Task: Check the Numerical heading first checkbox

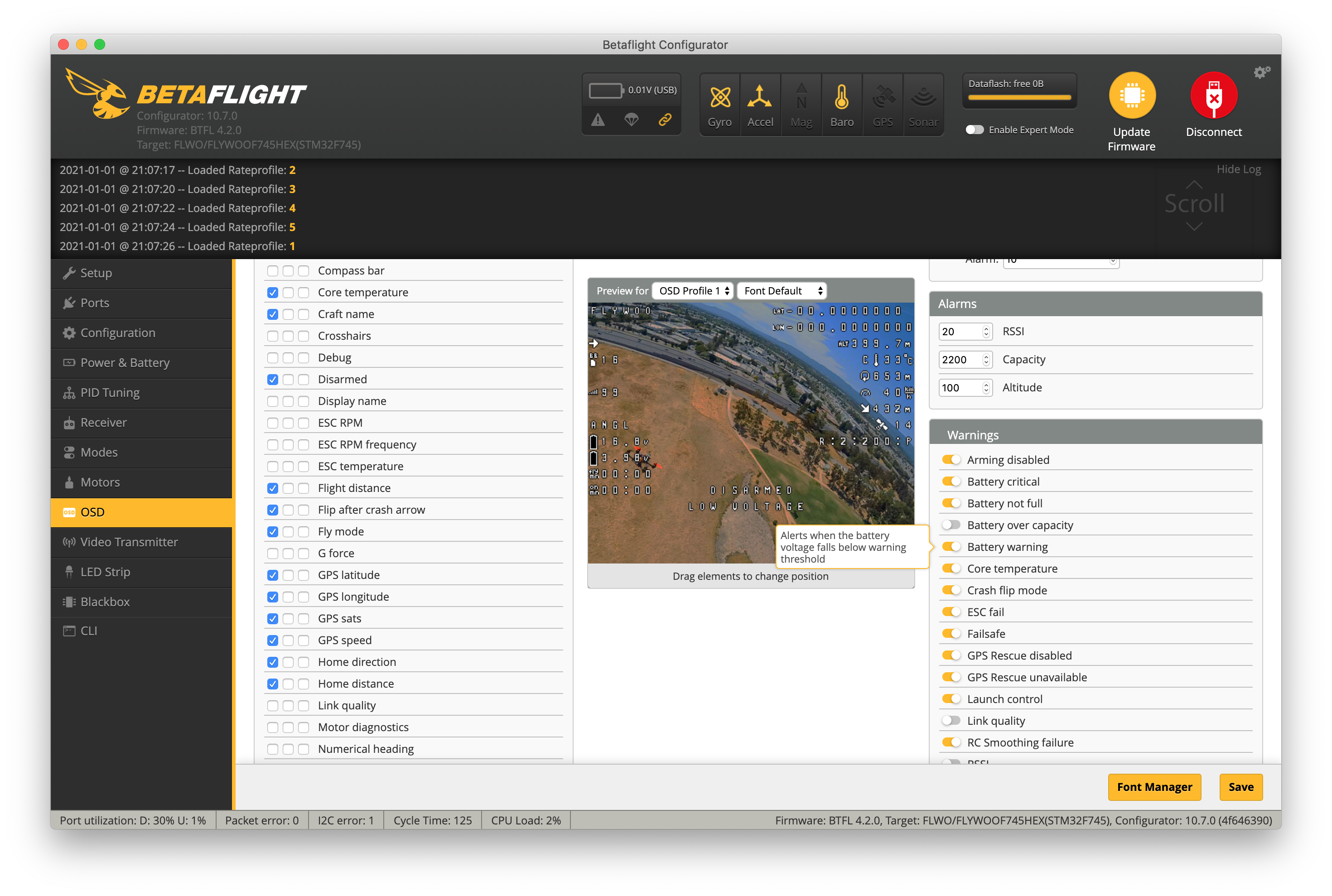Action: (x=273, y=749)
